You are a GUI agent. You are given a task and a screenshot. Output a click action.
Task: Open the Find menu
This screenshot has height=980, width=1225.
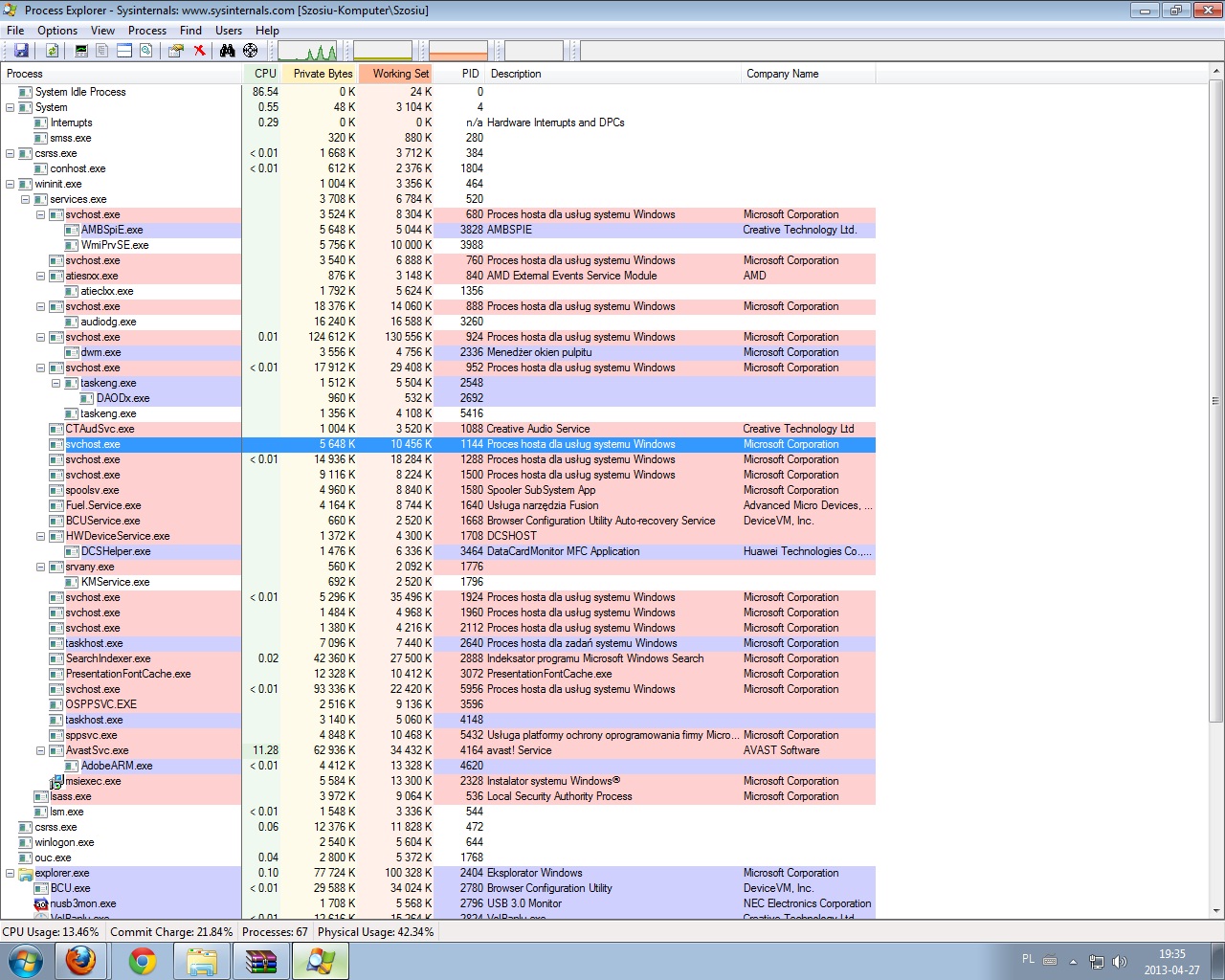[191, 31]
